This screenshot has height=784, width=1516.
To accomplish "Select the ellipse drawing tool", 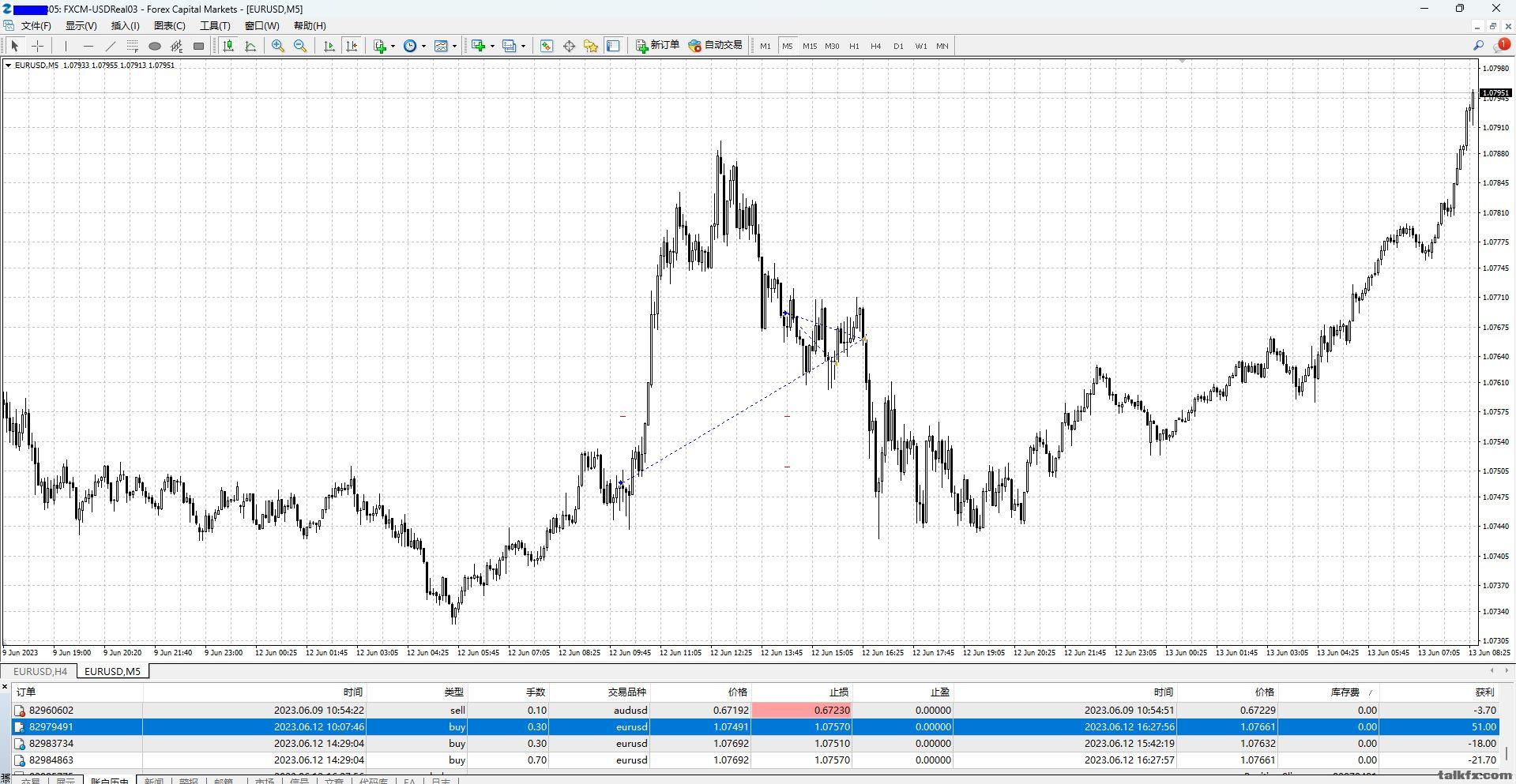I will coord(155,46).
